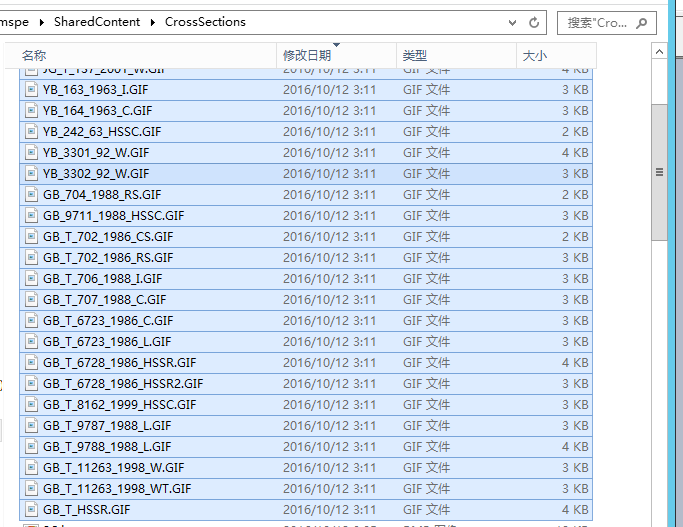The width and height of the screenshot is (683, 527).
Task: Expand the breadcrumb arrow before SharedContent
Action: (x=41, y=22)
